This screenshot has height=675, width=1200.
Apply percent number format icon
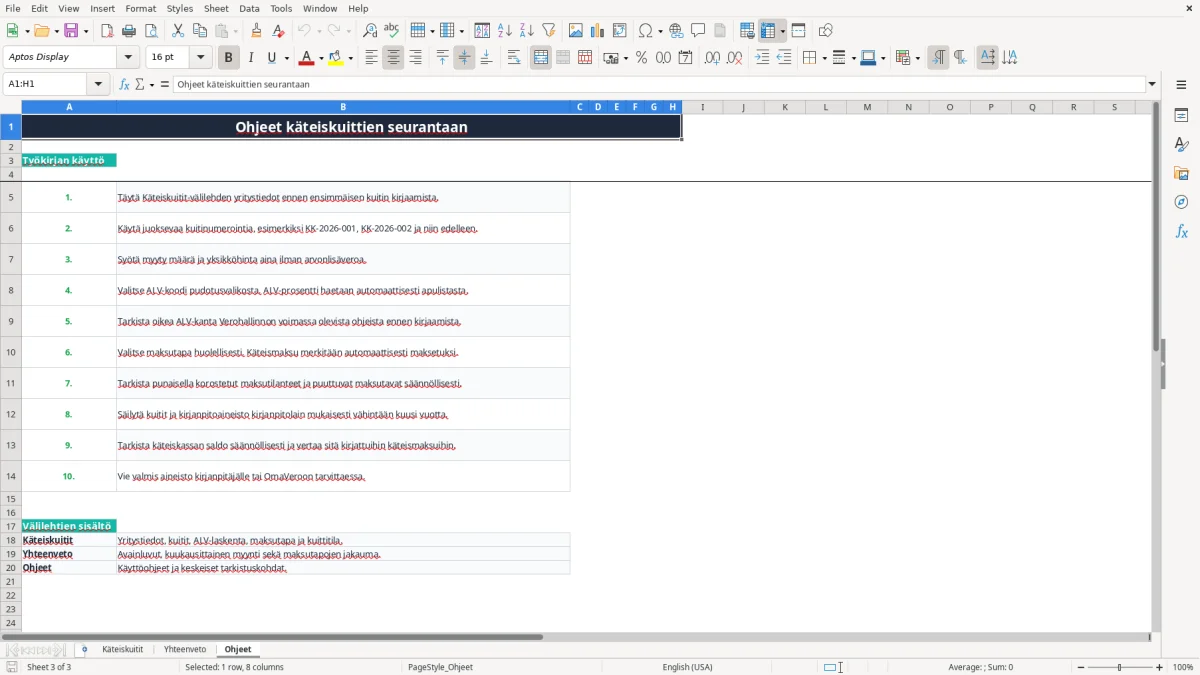point(641,58)
